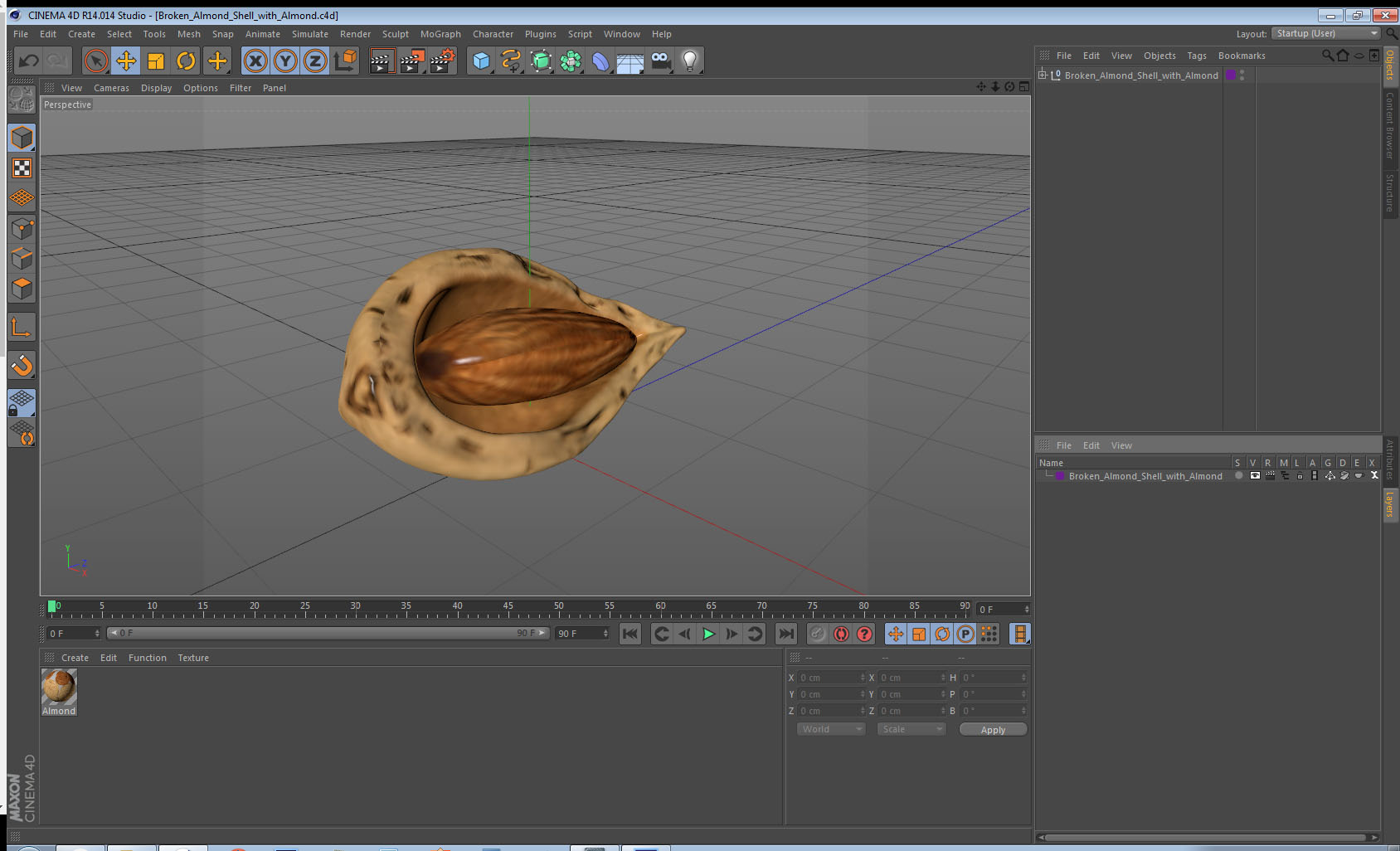This screenshot has height=851, width=1400.
Task: Toggle Y axis lock
Action: click(285, 61)
